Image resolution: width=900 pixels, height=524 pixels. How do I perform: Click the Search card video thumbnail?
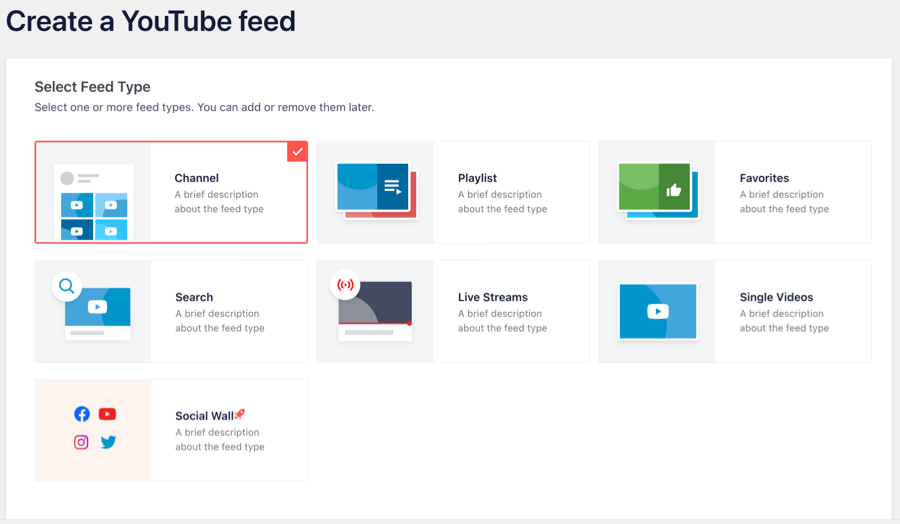(x=98, y=308)
